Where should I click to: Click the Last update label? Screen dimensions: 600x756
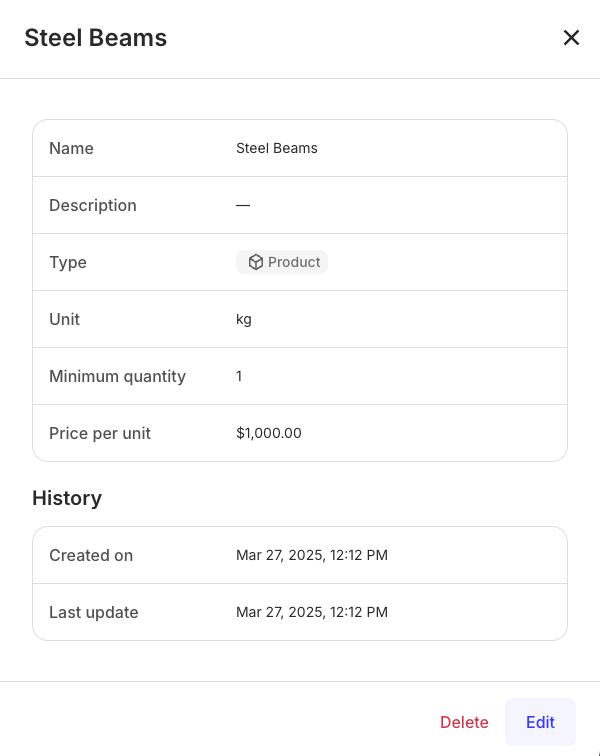coord(94,612)
